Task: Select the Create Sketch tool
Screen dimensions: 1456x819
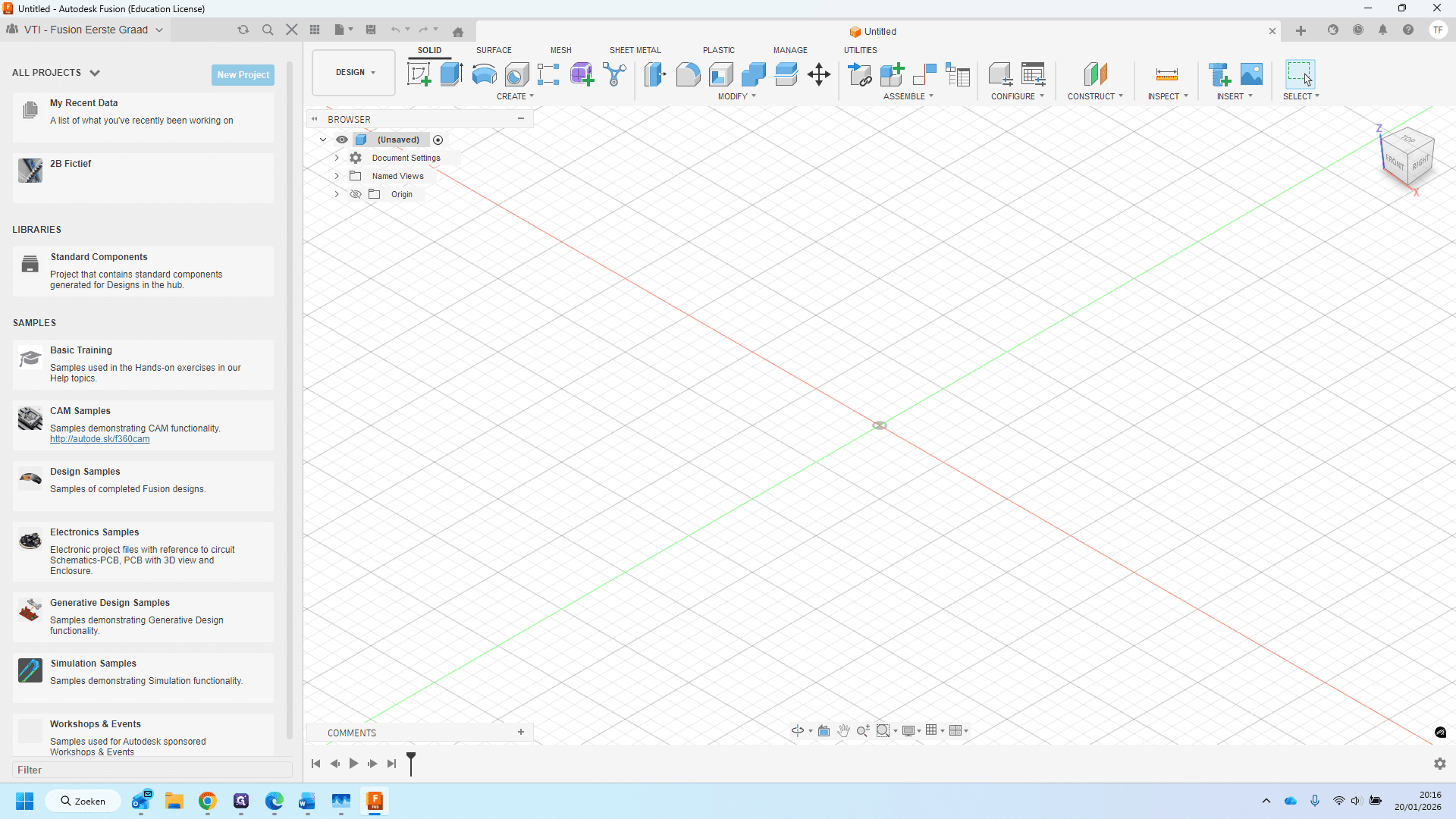Action: pyautogui.click(x=419, y=74)
